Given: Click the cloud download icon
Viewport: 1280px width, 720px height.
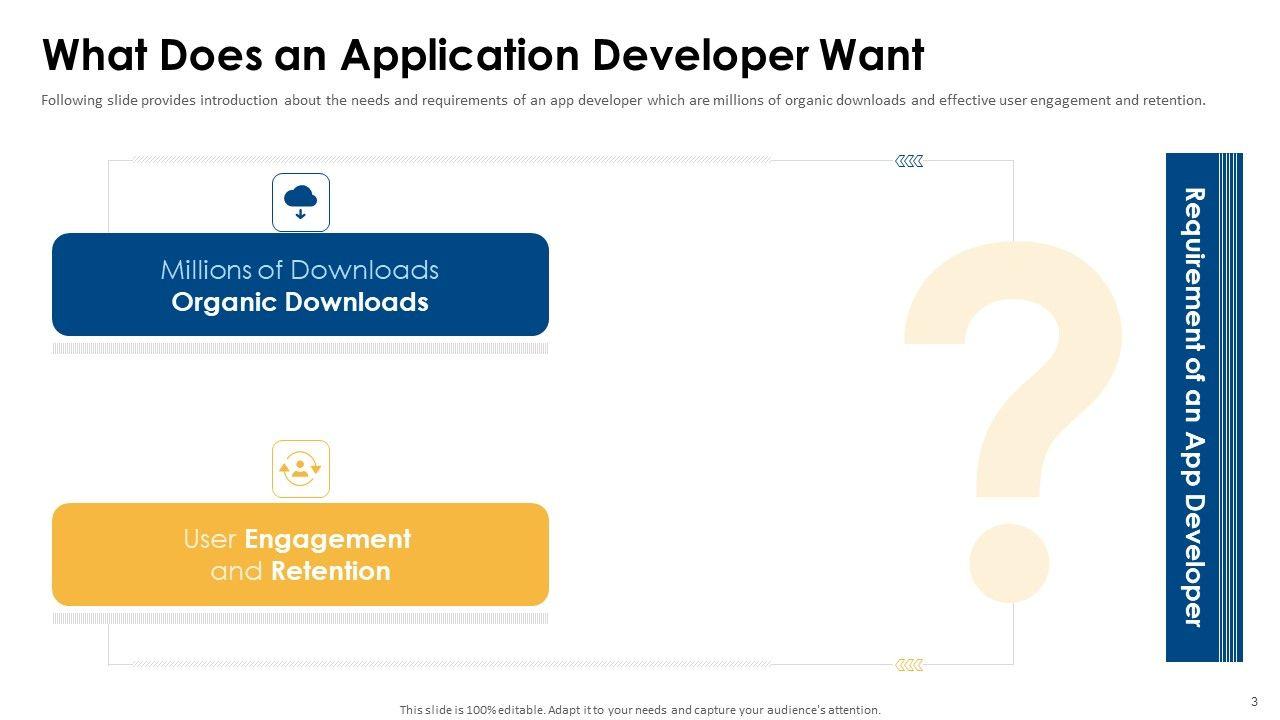Looking at the screenshot, I should 300,202.
